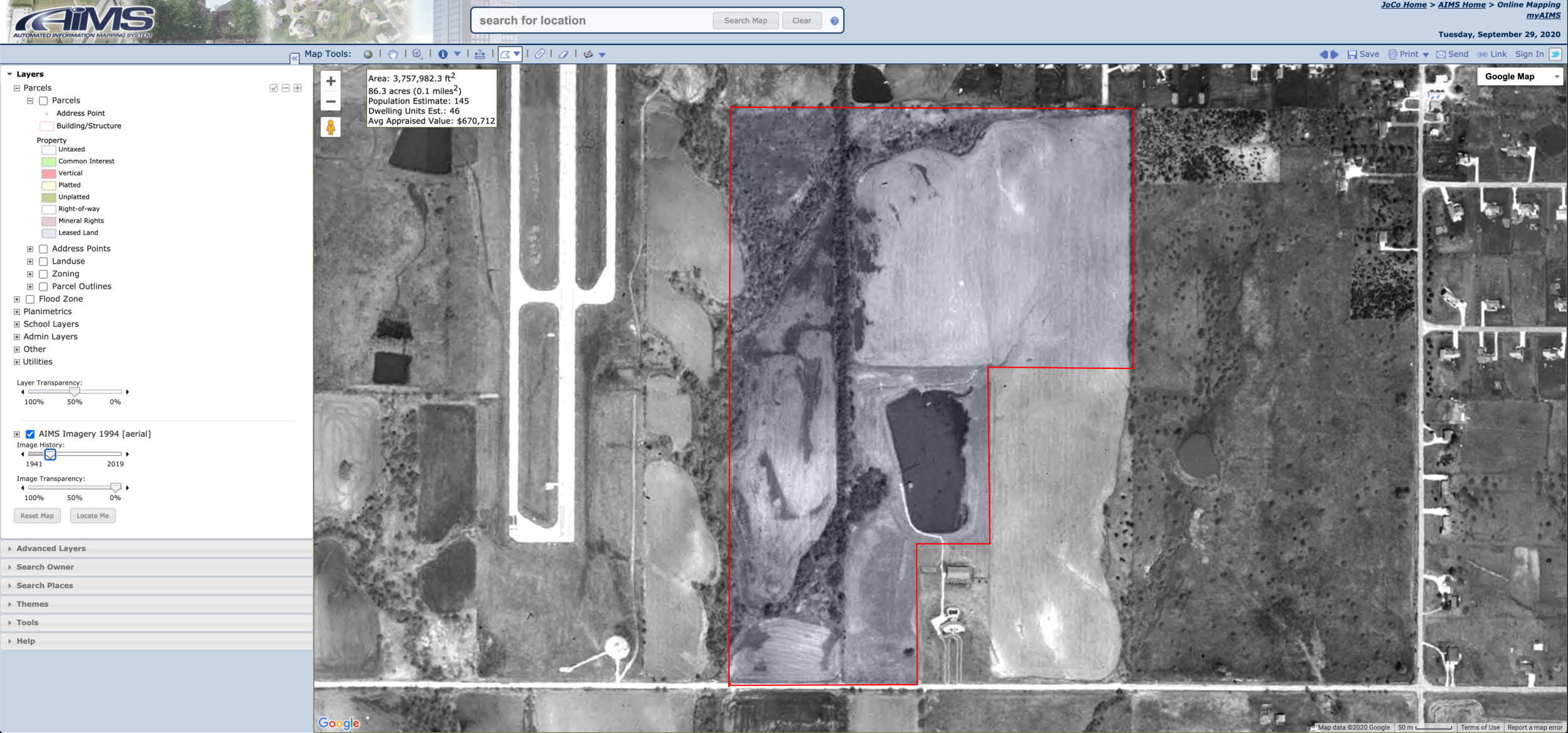Activate the Identify info tool
Image resolution: width=1568 pixels, height=733 pixels.
(x=443, y=55)
